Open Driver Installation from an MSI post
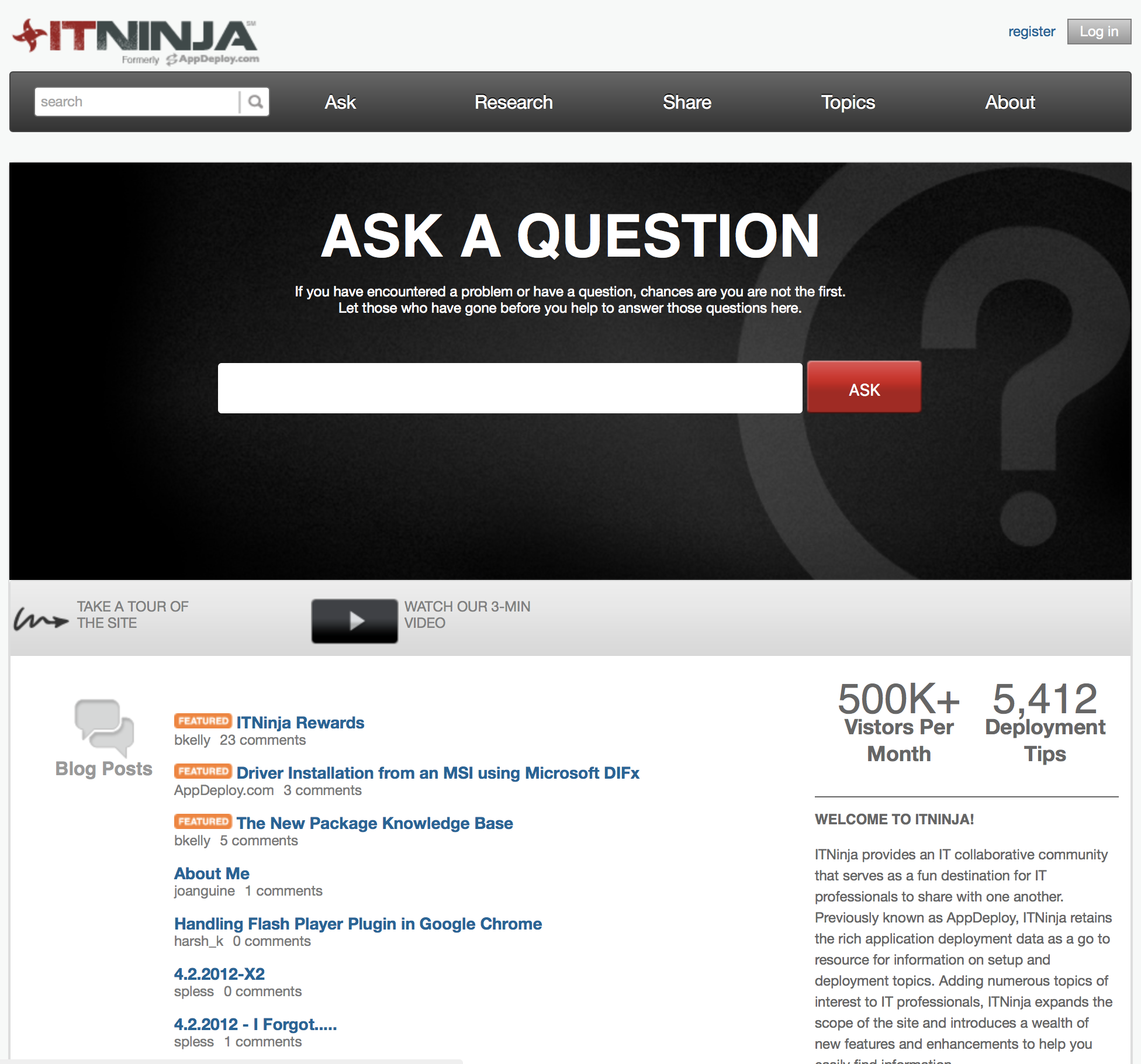The height and width of the screenshot is (1064, 1141). click(x=438, y=773)
